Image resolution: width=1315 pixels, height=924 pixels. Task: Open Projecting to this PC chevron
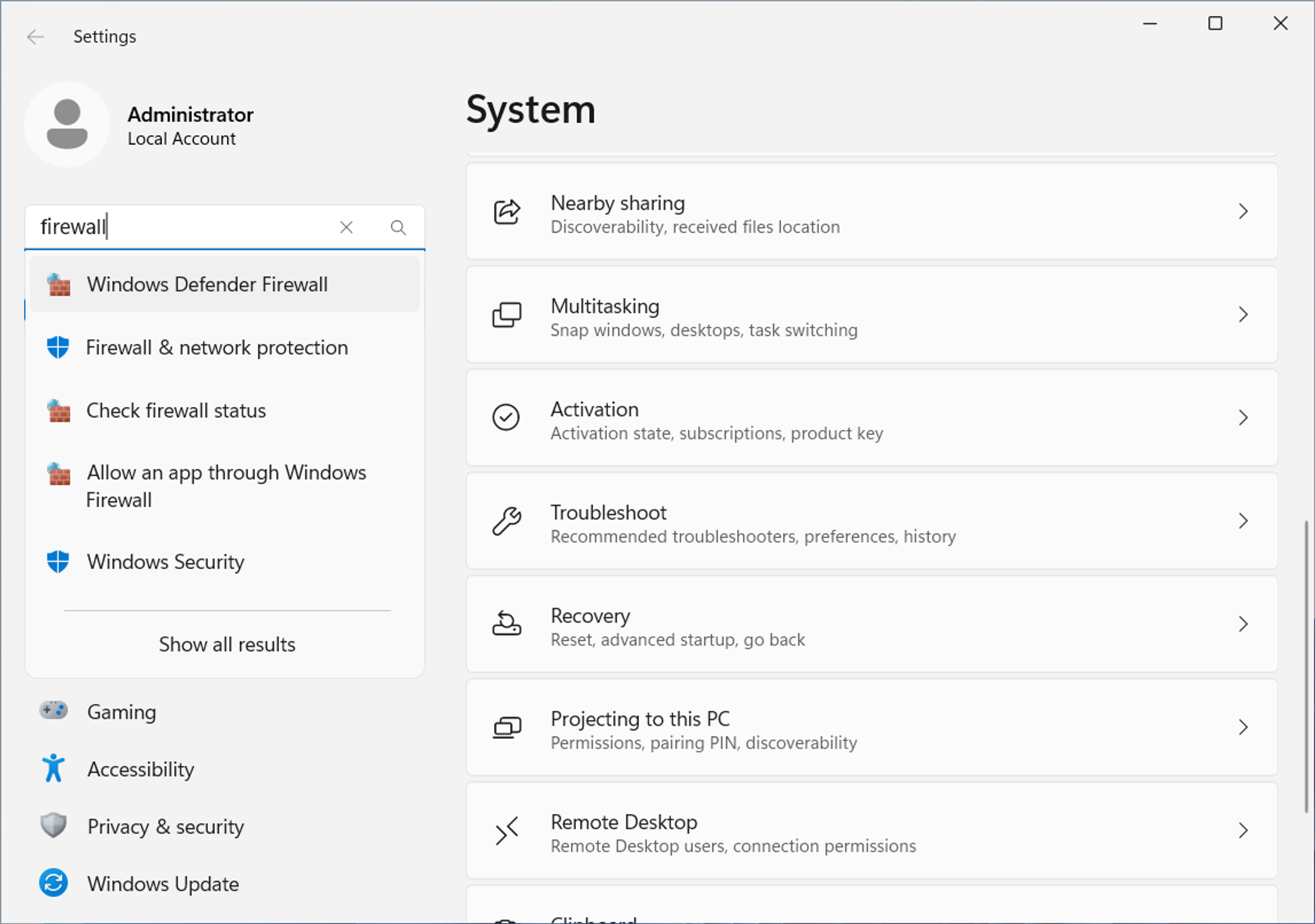pyautogui.click(x=1243, y=727)
